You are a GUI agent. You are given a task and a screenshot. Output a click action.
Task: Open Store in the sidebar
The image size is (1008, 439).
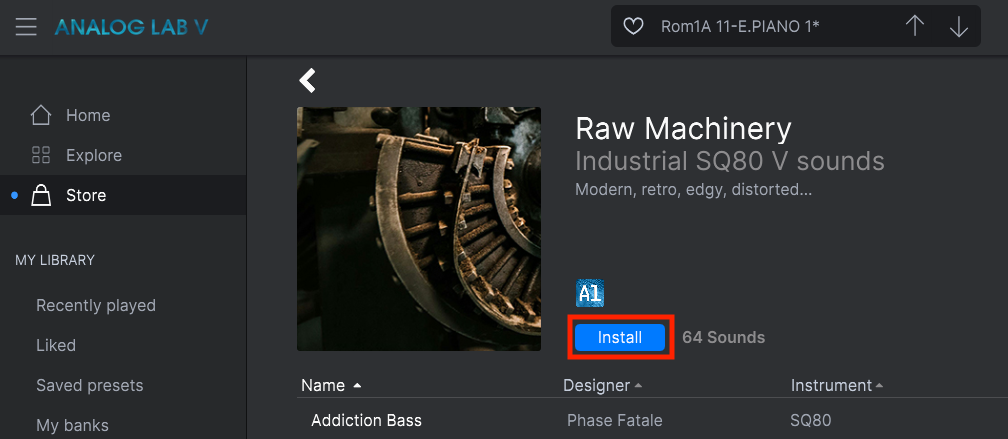tap(123, 195)
